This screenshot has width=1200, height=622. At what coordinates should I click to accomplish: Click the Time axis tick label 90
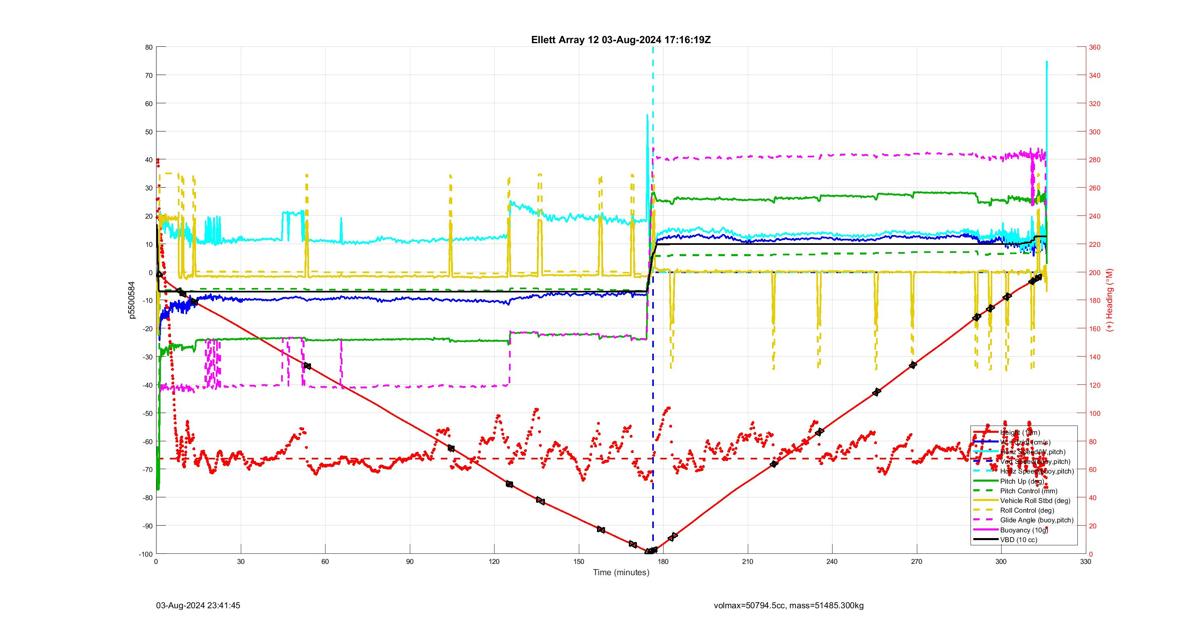tap(410, 562)
